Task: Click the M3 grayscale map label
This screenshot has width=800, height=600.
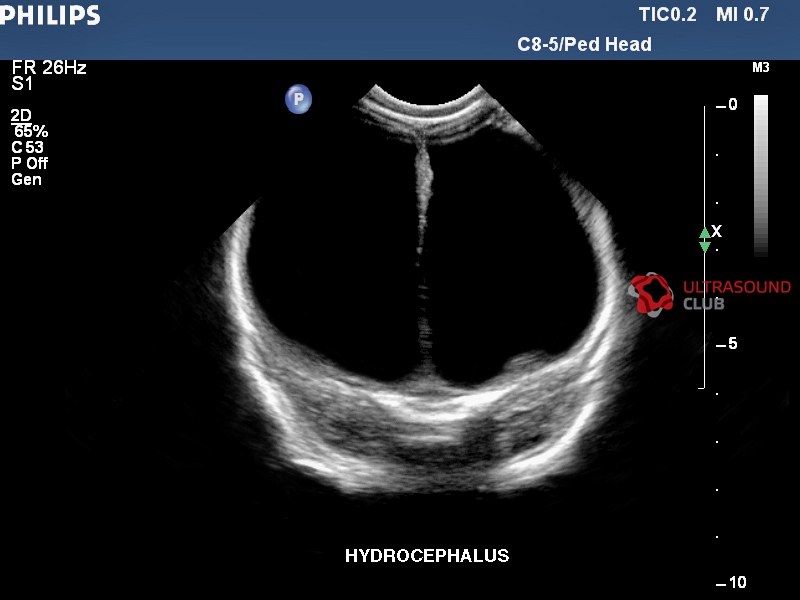Action: 761,67
